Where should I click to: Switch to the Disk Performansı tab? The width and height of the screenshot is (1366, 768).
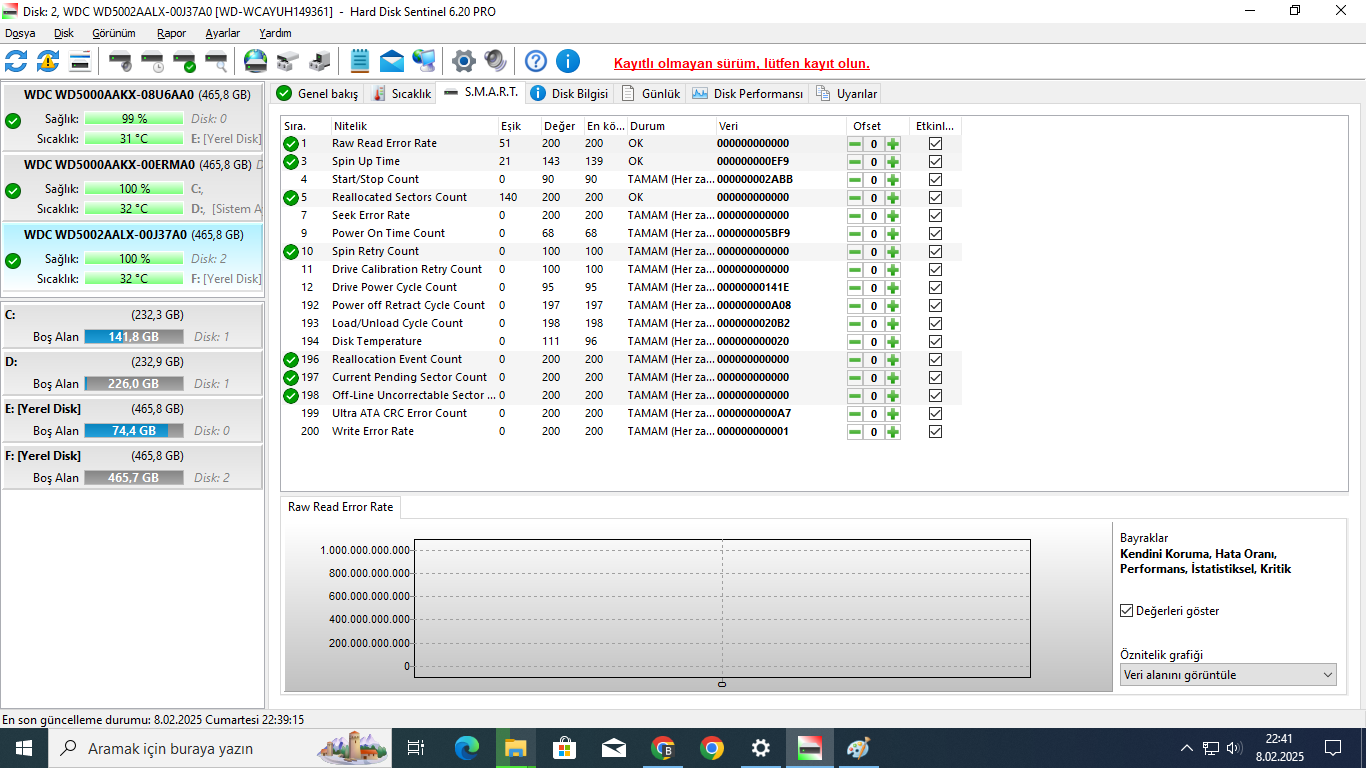coord(747,94)
